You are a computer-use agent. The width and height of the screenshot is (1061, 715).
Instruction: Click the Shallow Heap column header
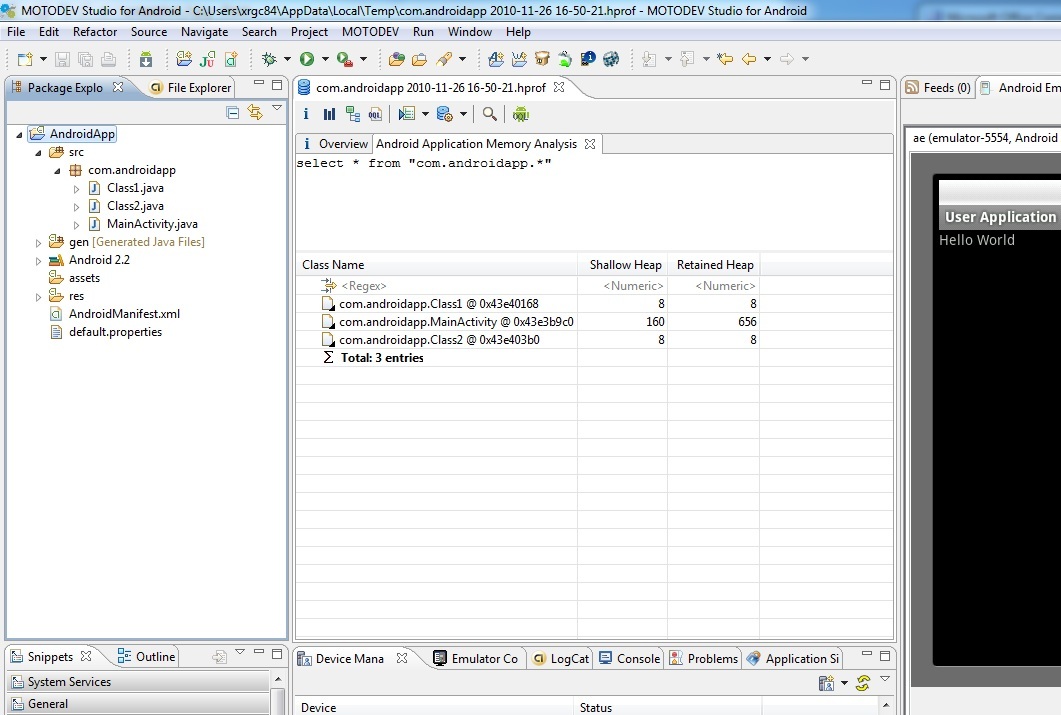(x=623, y=265)
